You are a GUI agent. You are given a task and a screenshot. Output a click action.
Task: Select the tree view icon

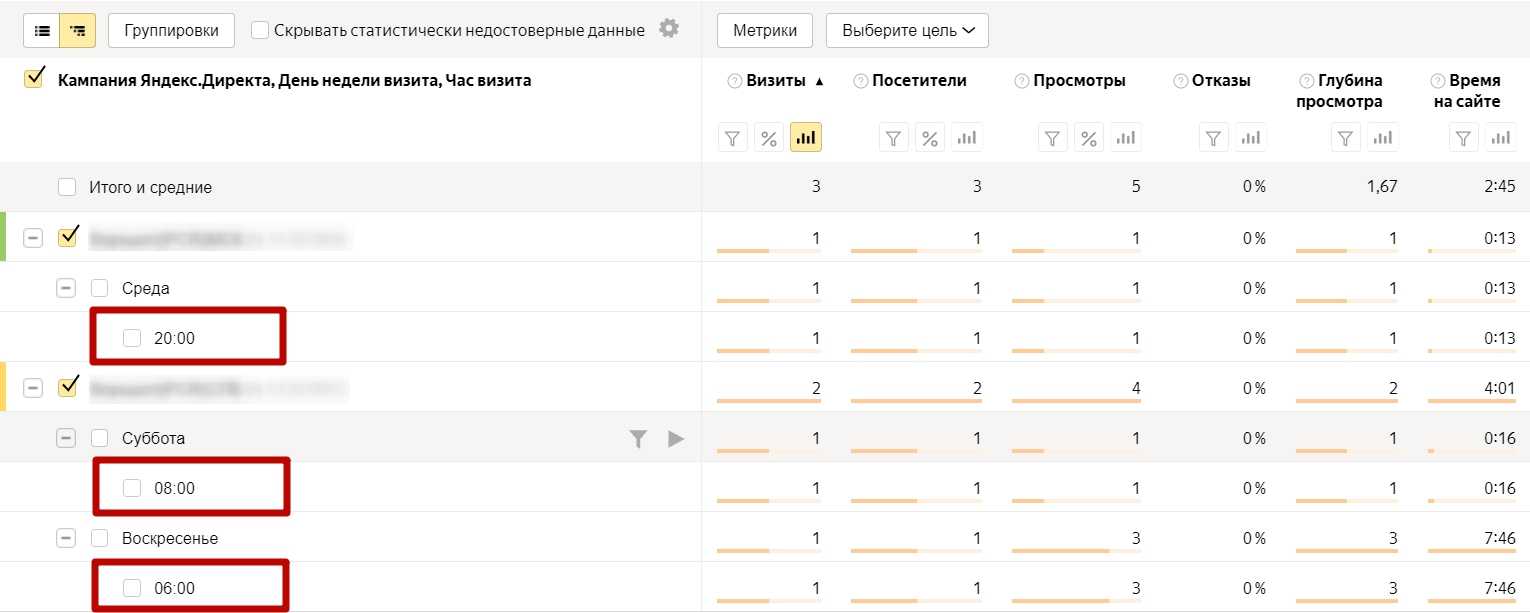[77, 31]
